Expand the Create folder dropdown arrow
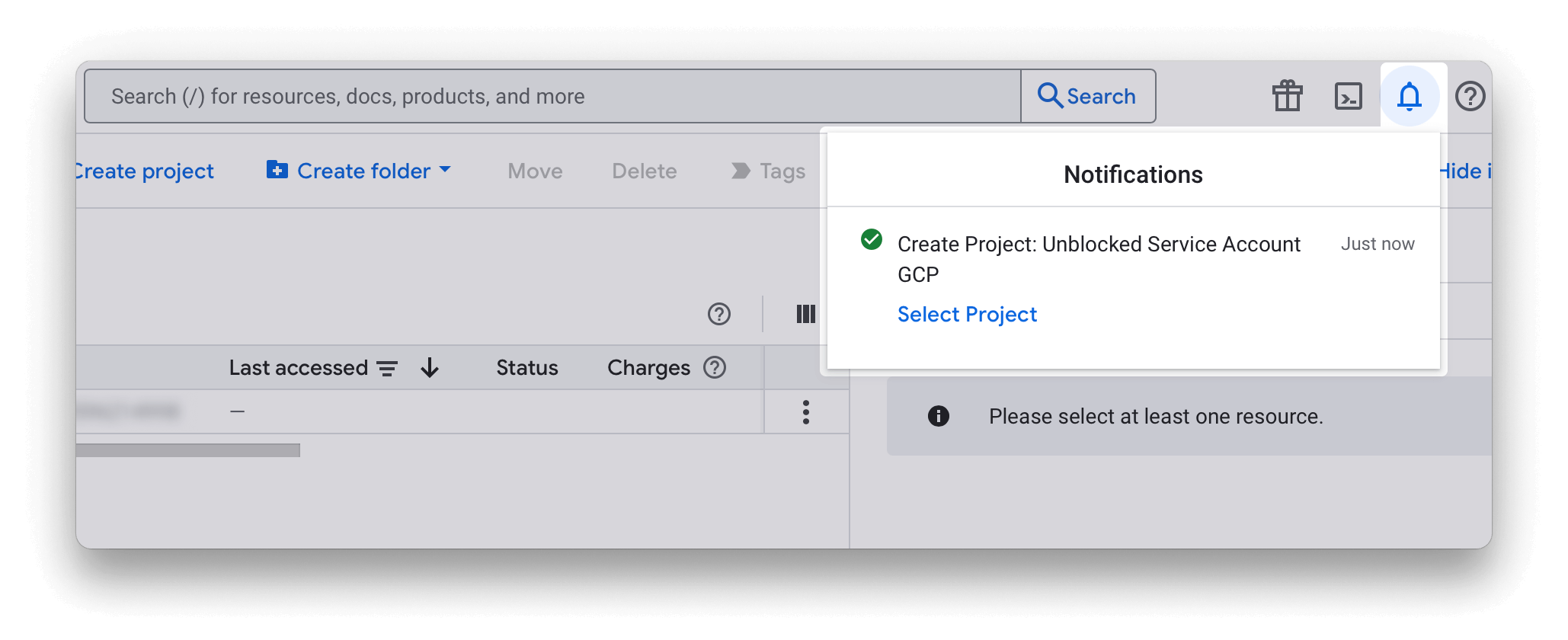 click(x=446, y=169)
